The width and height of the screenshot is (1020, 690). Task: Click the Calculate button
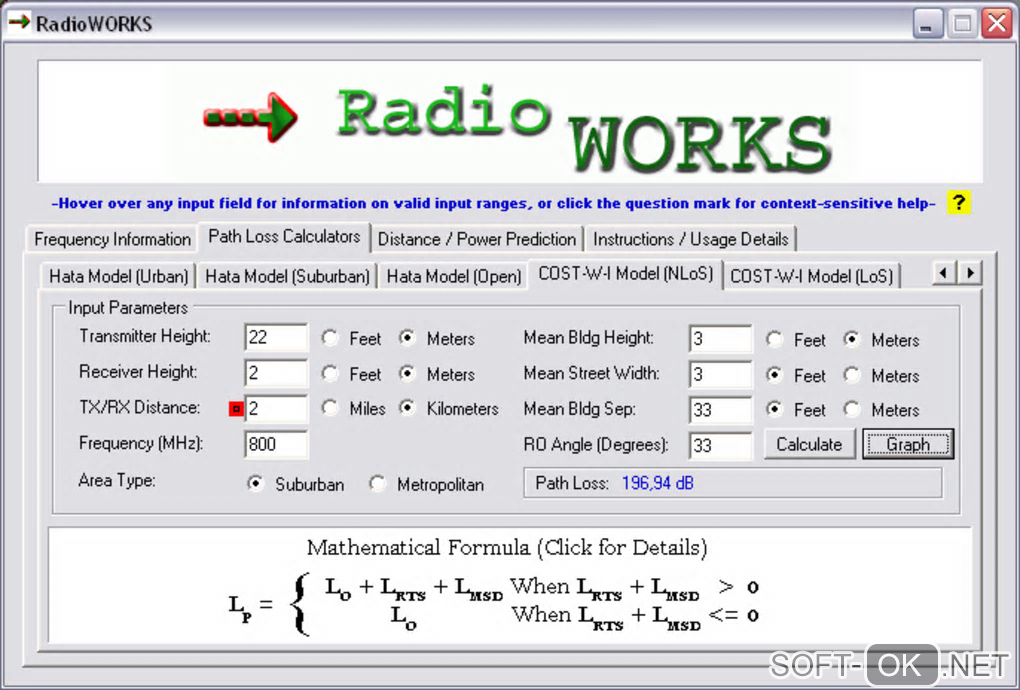click(809, 444)
